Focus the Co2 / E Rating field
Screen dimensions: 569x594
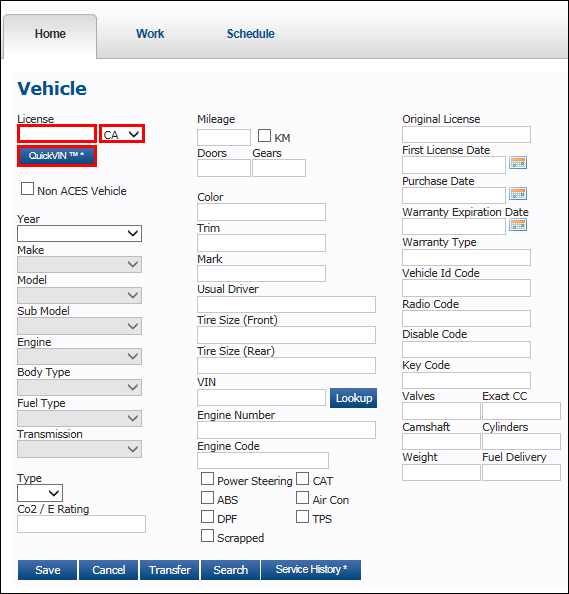(81, 524)
